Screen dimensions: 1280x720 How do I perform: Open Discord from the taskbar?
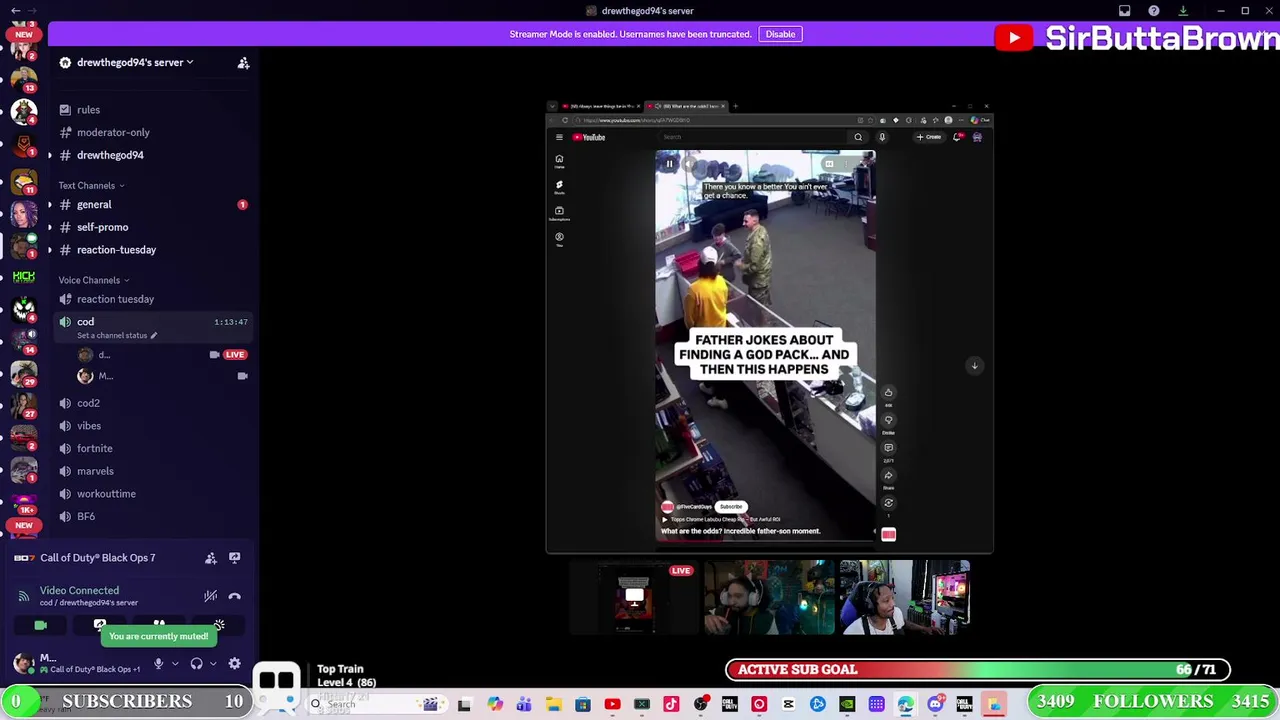(935, 705)
